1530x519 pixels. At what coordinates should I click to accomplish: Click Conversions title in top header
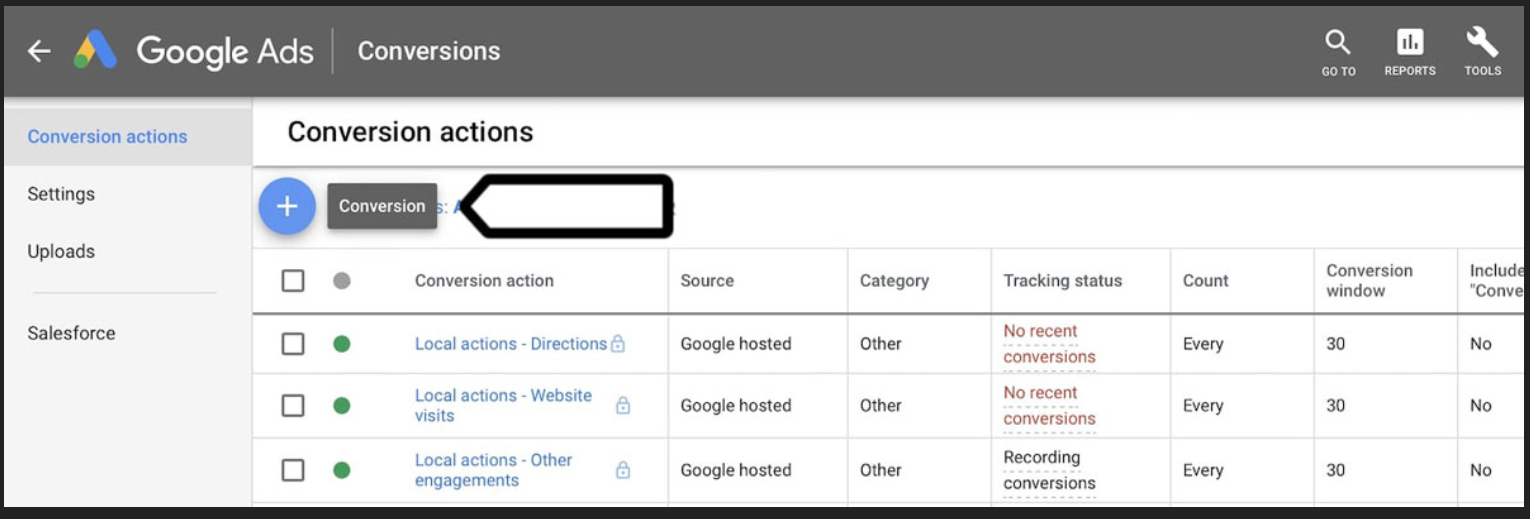click(x=429, y=51)
